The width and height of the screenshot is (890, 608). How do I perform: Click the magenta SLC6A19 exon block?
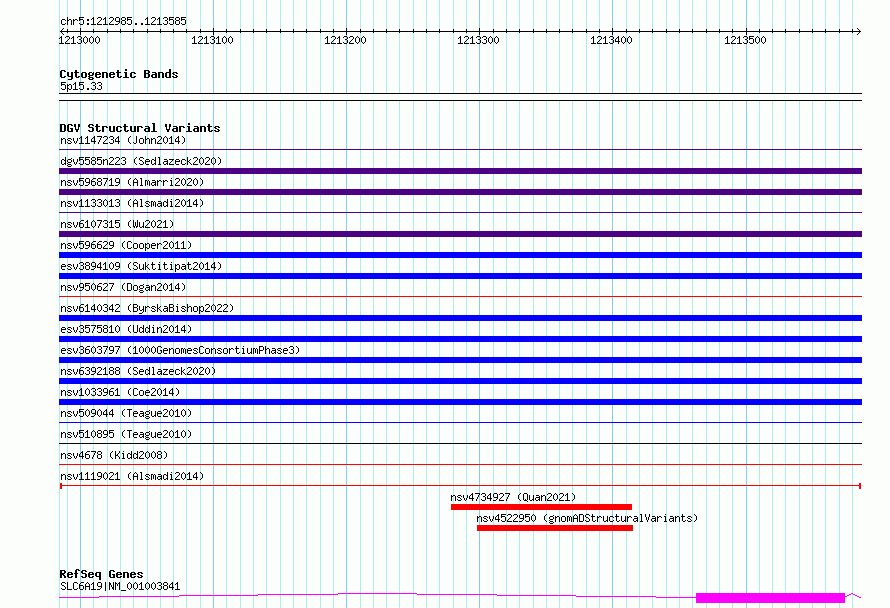(770, 598)
